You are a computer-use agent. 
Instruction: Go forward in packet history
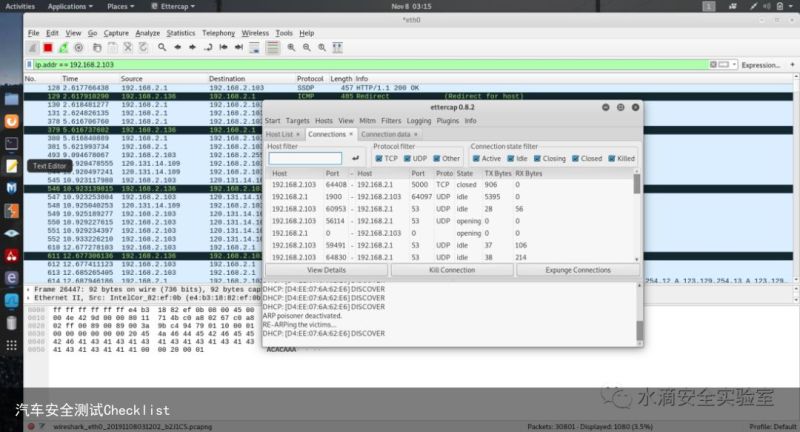[x=192, y=48]
